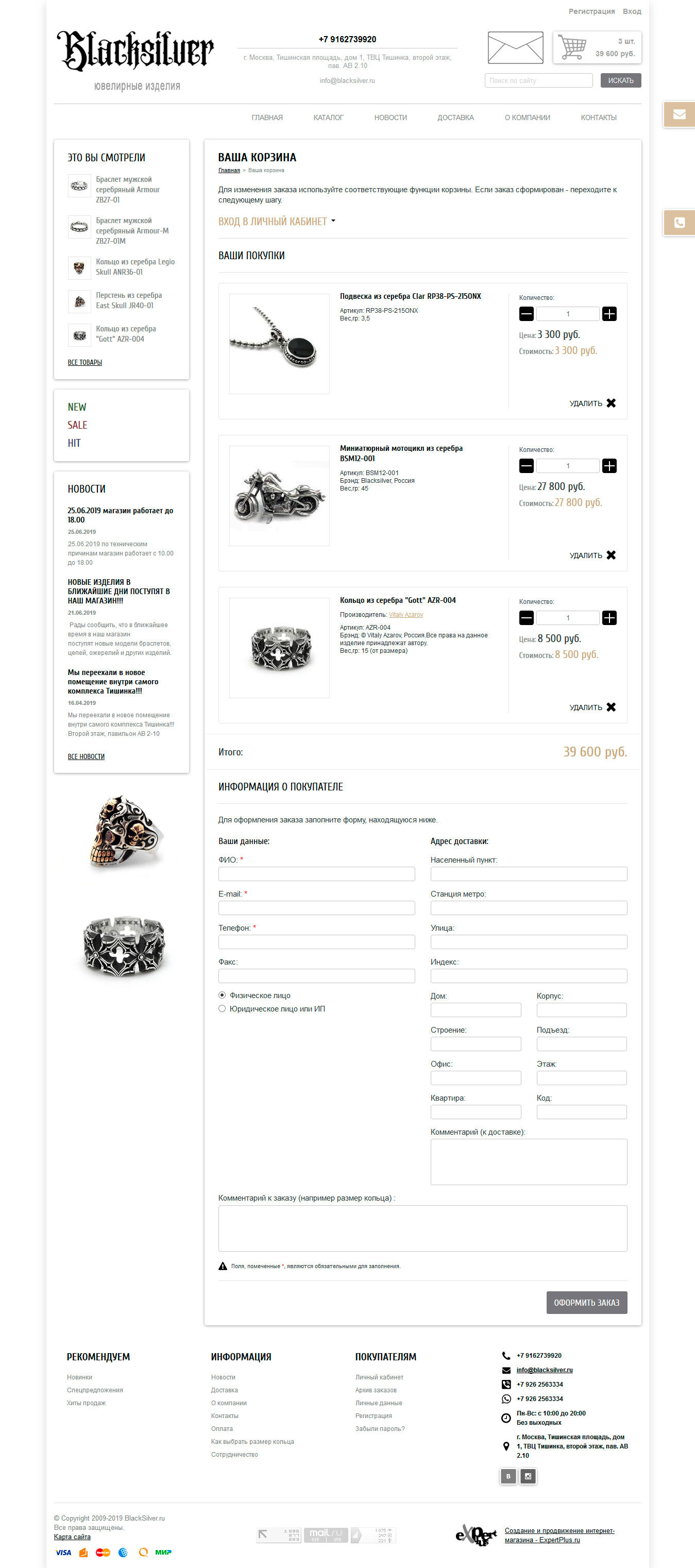This screenshot has height=1568, width=695.
Task: Click the floating envelope side button
Action: coord(679,114)
